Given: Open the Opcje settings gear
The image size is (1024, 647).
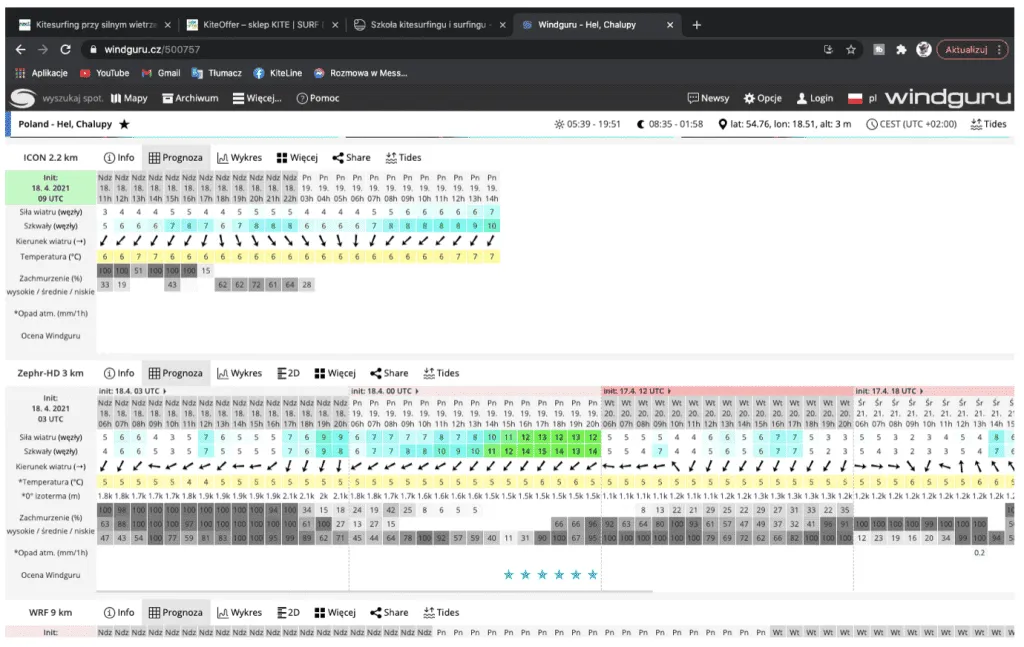Looking at the screenshot, I should pos(762,98).
